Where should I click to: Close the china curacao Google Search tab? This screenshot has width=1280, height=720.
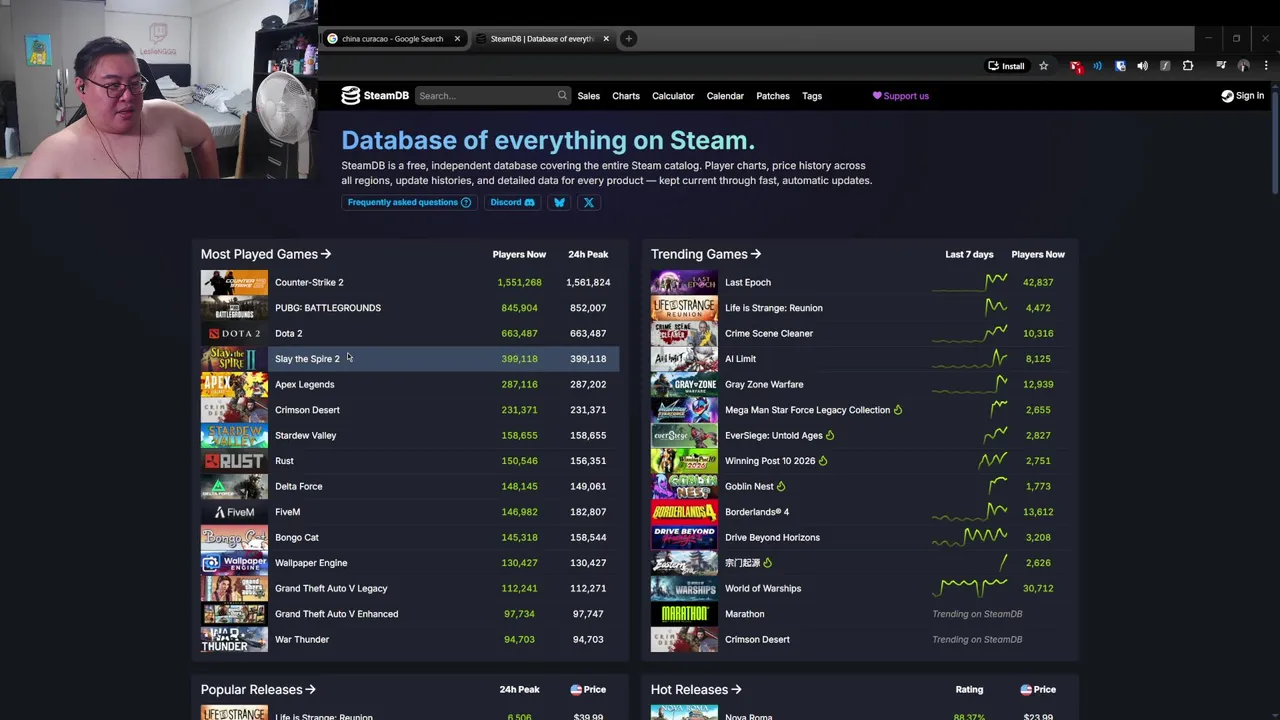point(457,39)
